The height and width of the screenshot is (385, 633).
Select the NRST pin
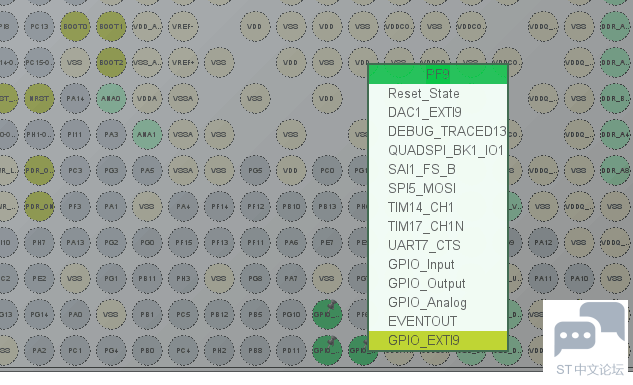tap(39, 98)
